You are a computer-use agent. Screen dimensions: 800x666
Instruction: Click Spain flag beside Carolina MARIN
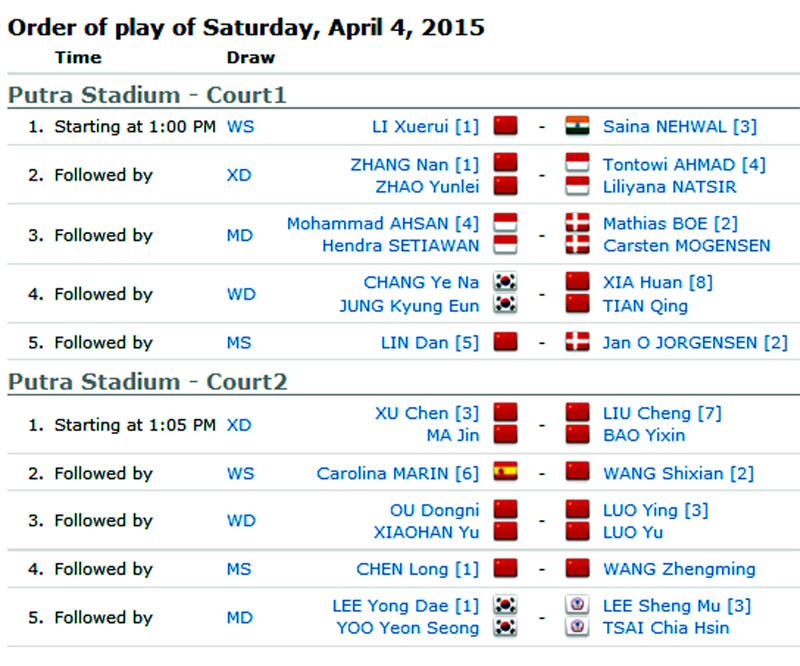point(506,472)
